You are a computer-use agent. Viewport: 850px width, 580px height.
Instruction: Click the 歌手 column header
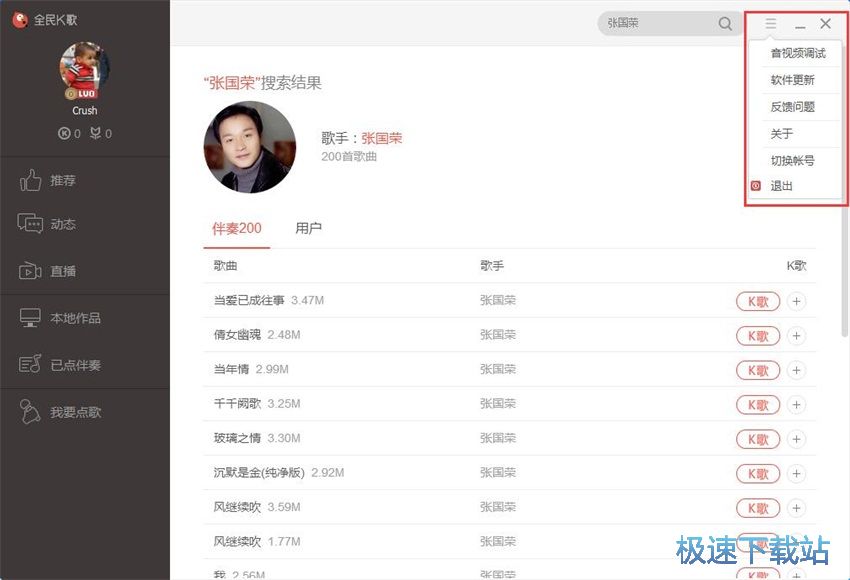[x=492, y=266]
